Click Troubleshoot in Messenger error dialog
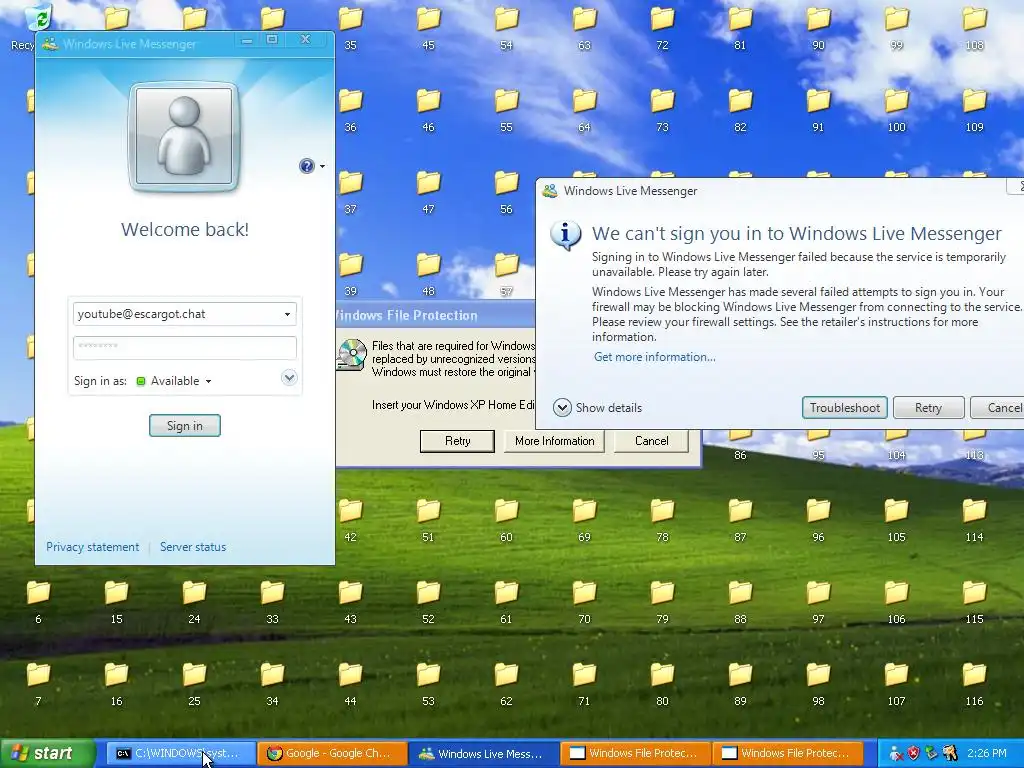Screen dimensions: 1024x768 coord(844,408)
